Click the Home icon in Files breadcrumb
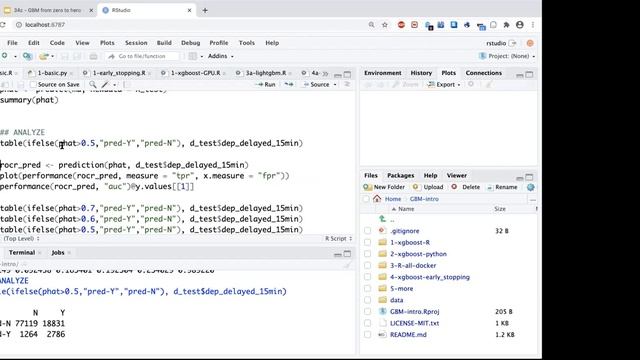 pyautogui.click(x=377, y=199)
